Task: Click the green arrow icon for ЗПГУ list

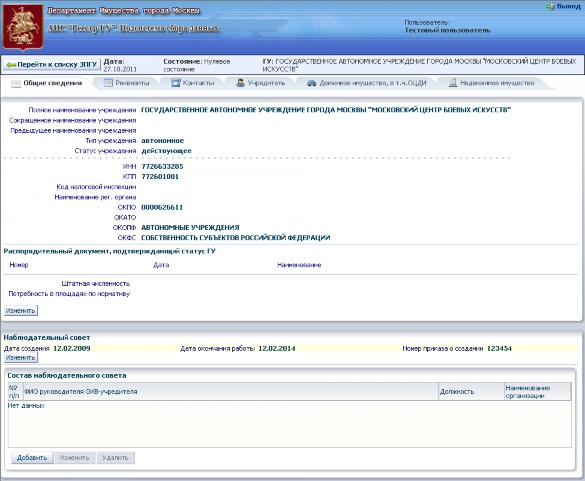Action: pyautogui.click(x=11, y=65)
